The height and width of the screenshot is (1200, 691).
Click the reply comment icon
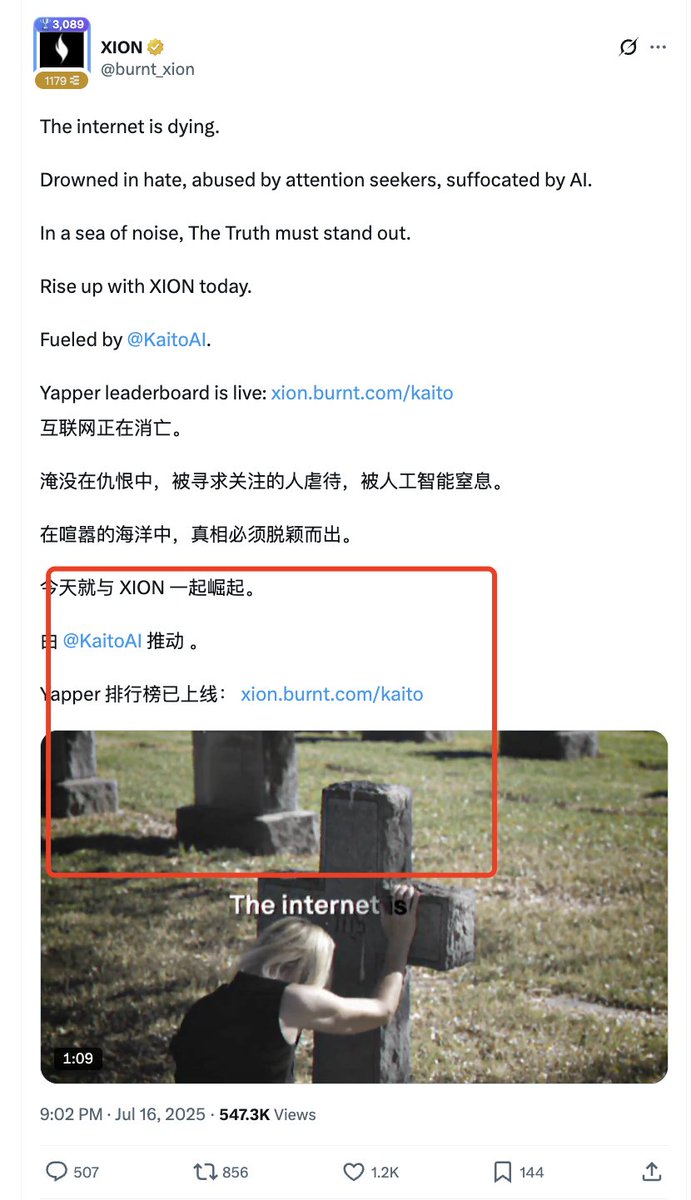coord(58,1171)
